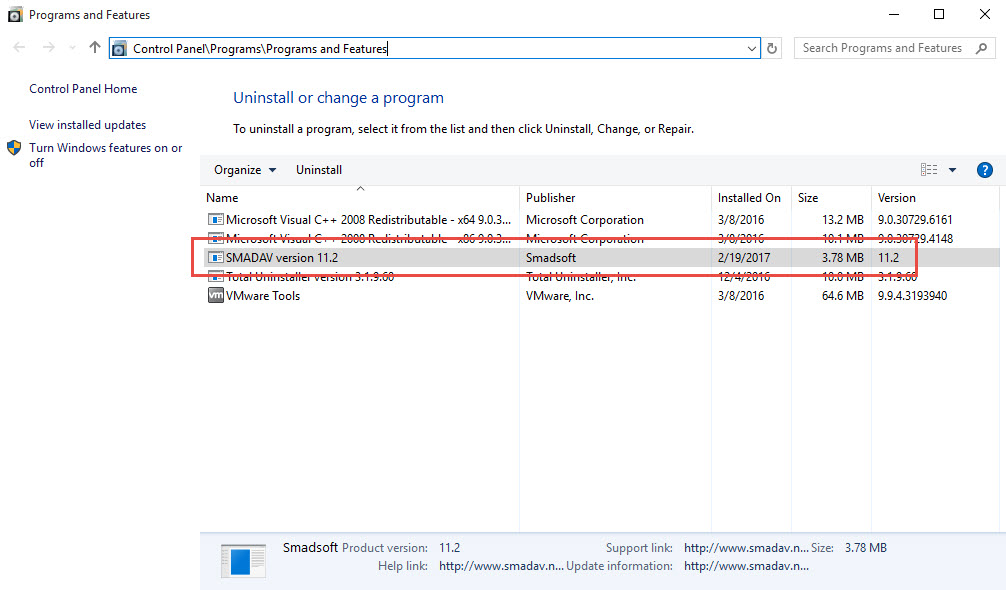Viewport: 1006px width, 590px height.
Task: Click the Visual C++ x64 program icon
Action: pyautogui.click(x=216, y=219)
